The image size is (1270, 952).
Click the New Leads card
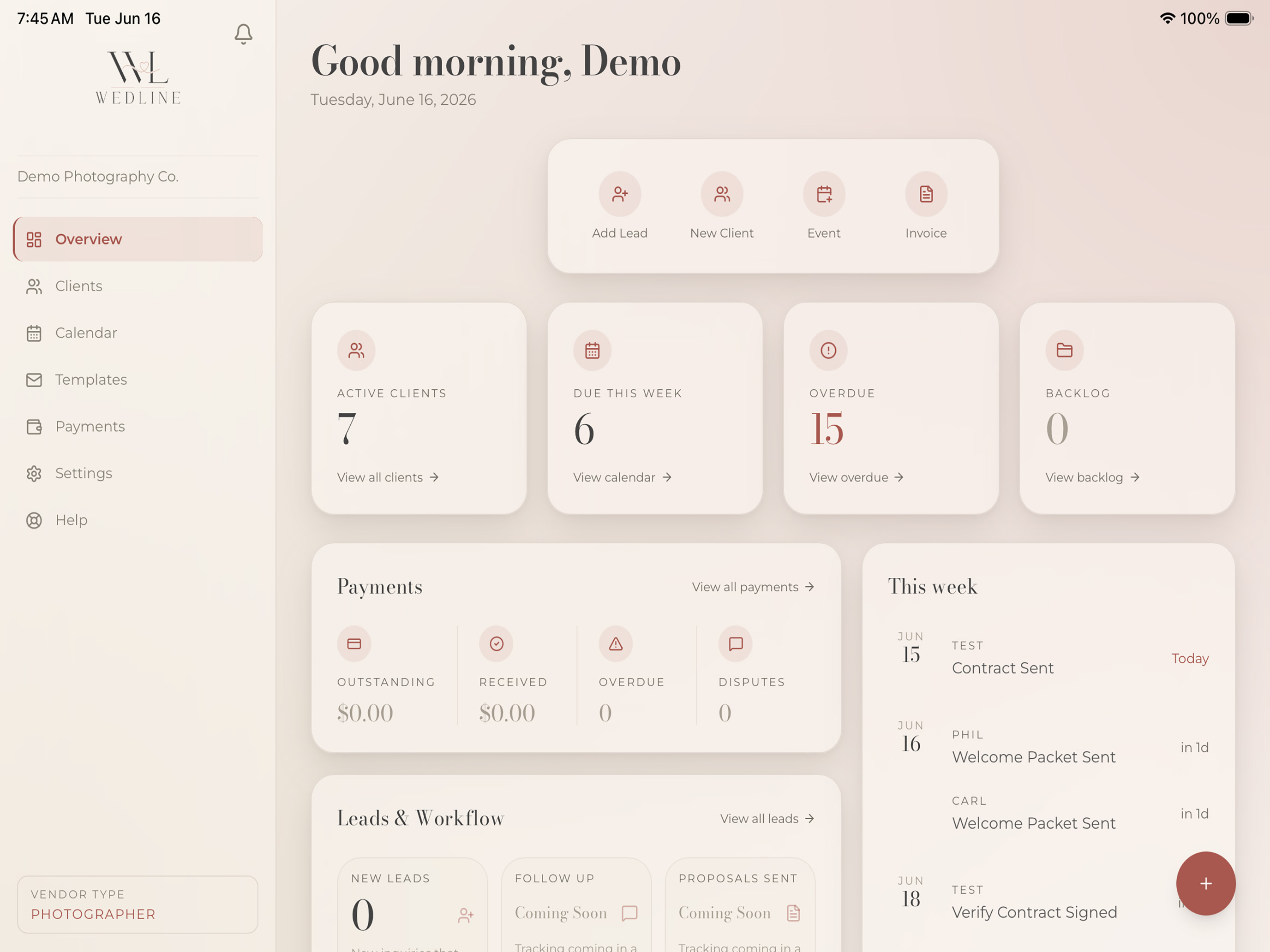point(412,904)
